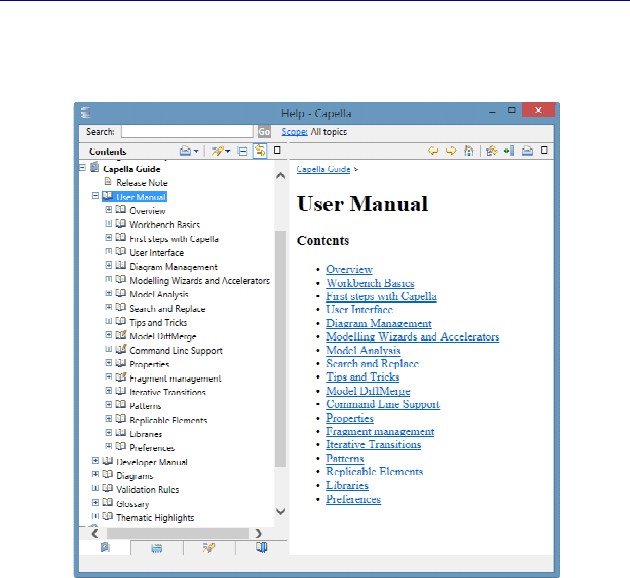
Task: Select the Model Analysis tree item
Action: [x=159, y=294]
